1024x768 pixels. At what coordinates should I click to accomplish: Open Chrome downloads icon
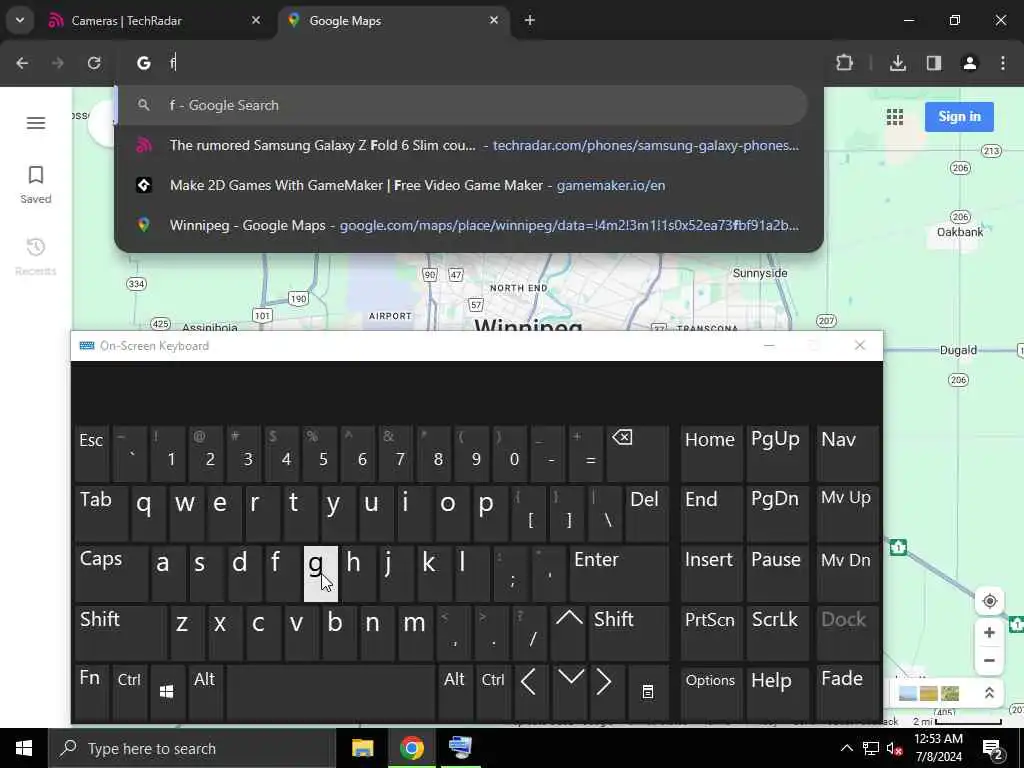tap(898, 63)
